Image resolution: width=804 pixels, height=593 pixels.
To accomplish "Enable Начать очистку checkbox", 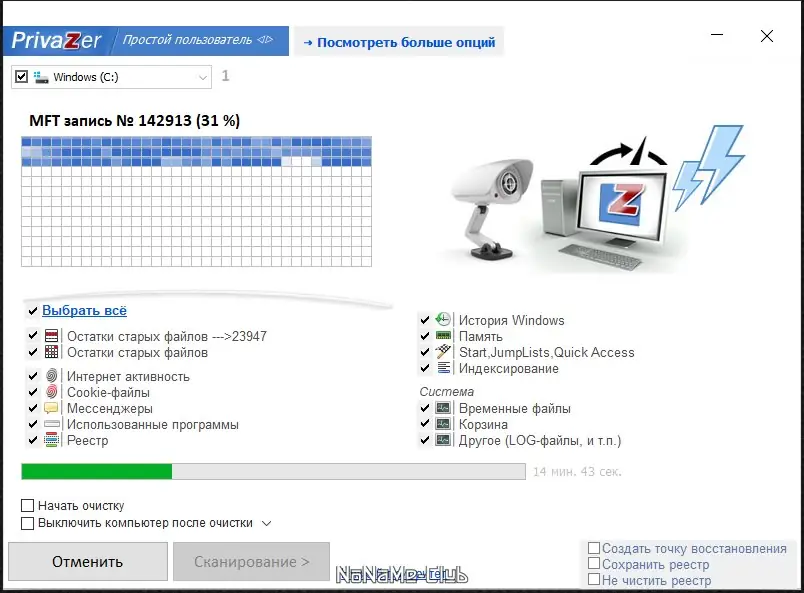I will [x=27, y=505].
